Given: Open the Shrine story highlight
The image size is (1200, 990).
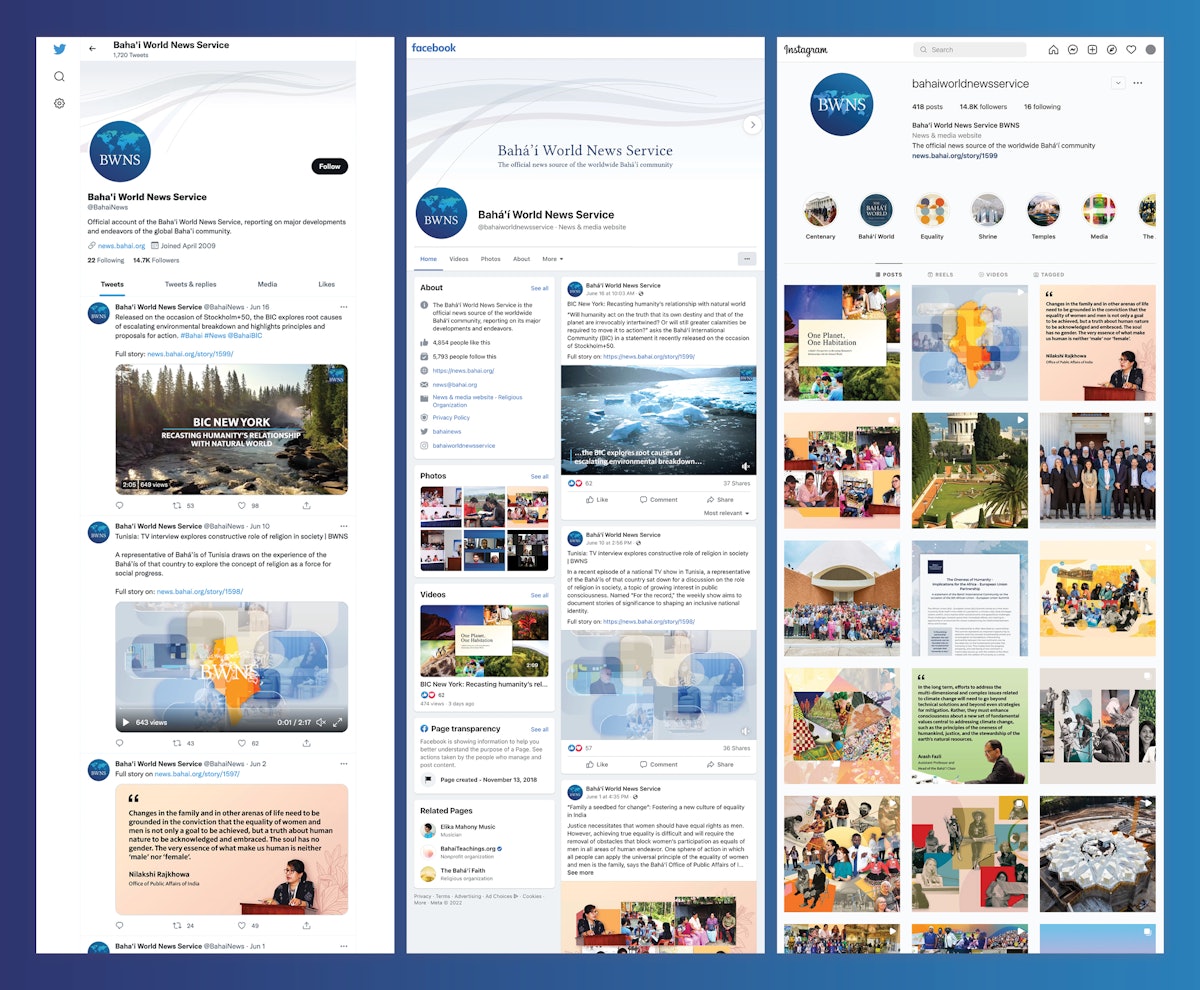Looking at the screenshot, I should pyautogui.click(x=987, y=211).
